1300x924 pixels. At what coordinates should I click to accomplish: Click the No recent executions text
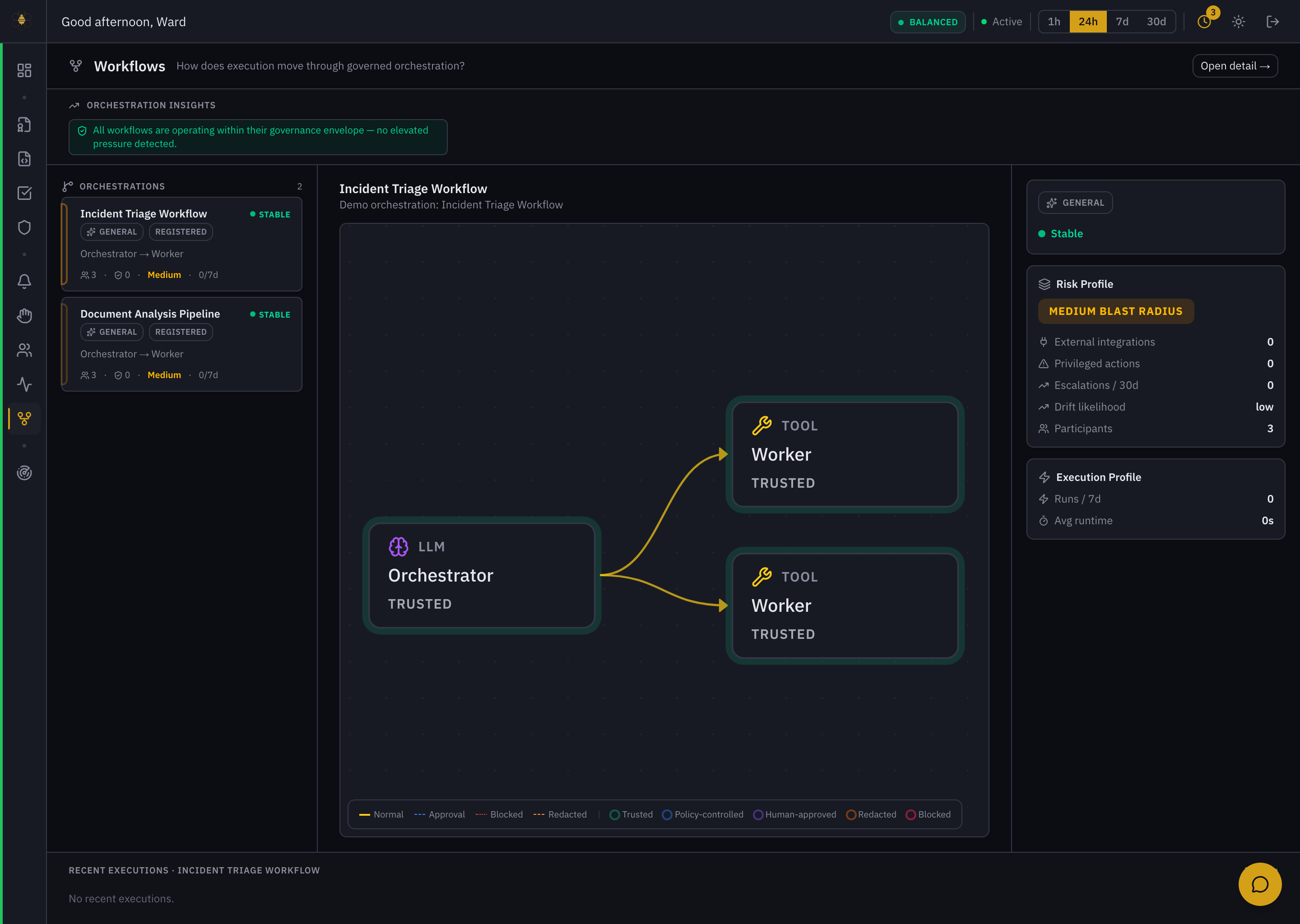tap(121, 898)
